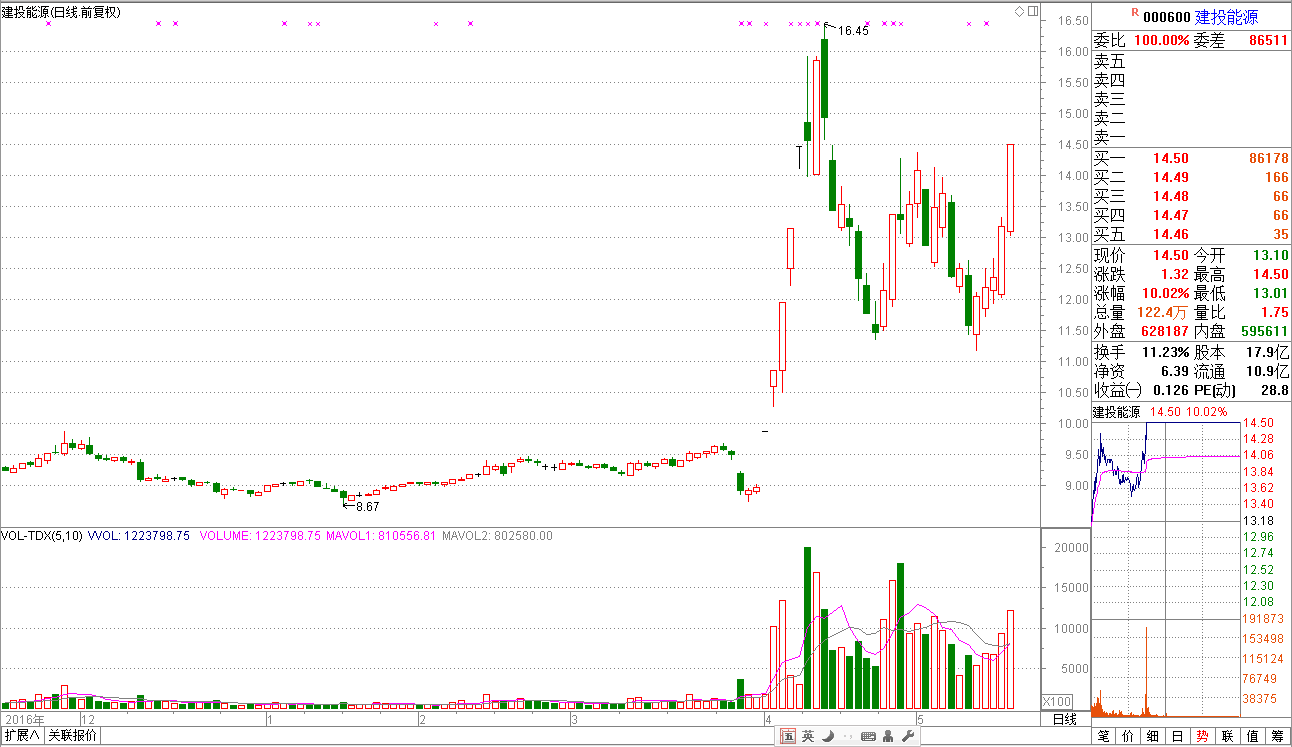This screenshot has width=1292, height=747.
Task: Click the 委差 86511 value
Action: tap(1269, 40)
